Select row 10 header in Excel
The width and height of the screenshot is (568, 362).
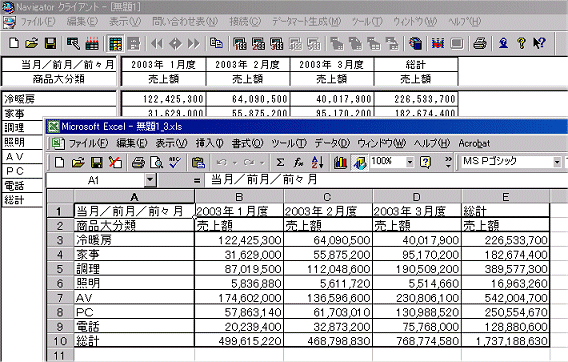[60, 341]
